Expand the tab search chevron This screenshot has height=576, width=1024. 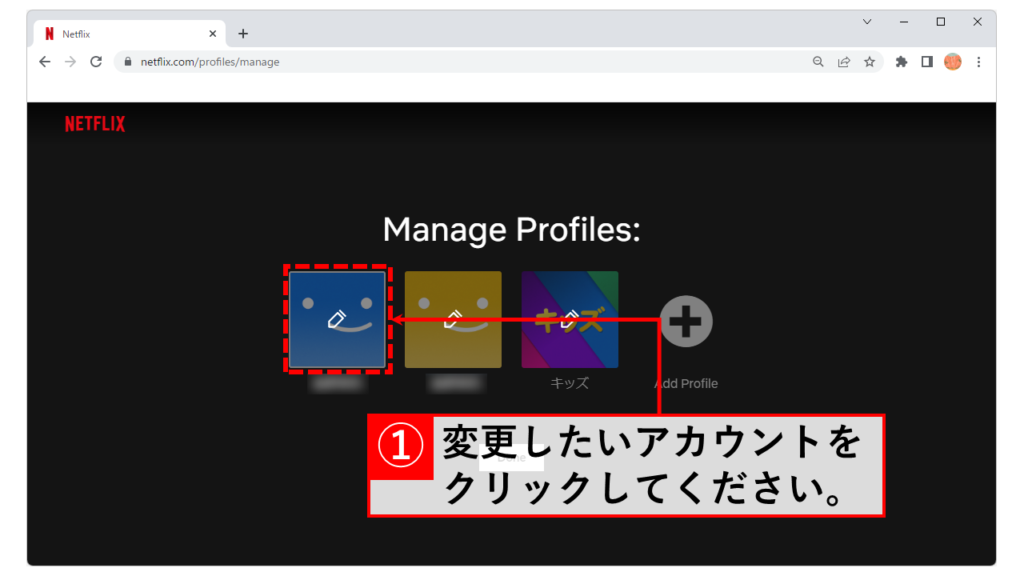867,22
